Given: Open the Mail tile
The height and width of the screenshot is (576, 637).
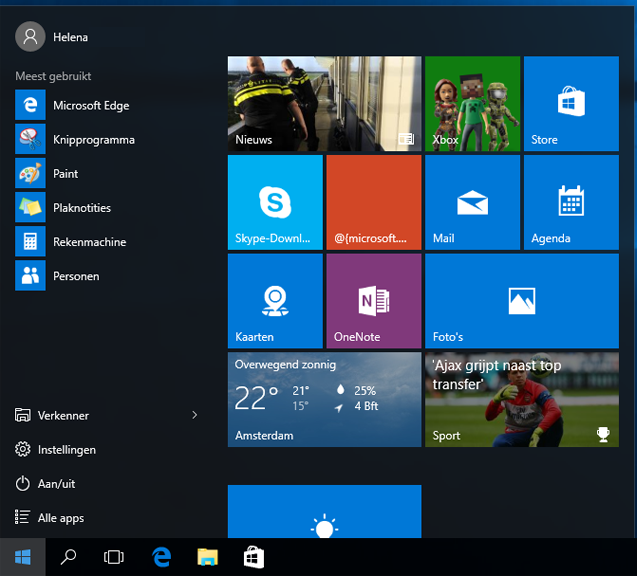Looking at the screenshot, I should pyautogui.click(x=472, y=202).
